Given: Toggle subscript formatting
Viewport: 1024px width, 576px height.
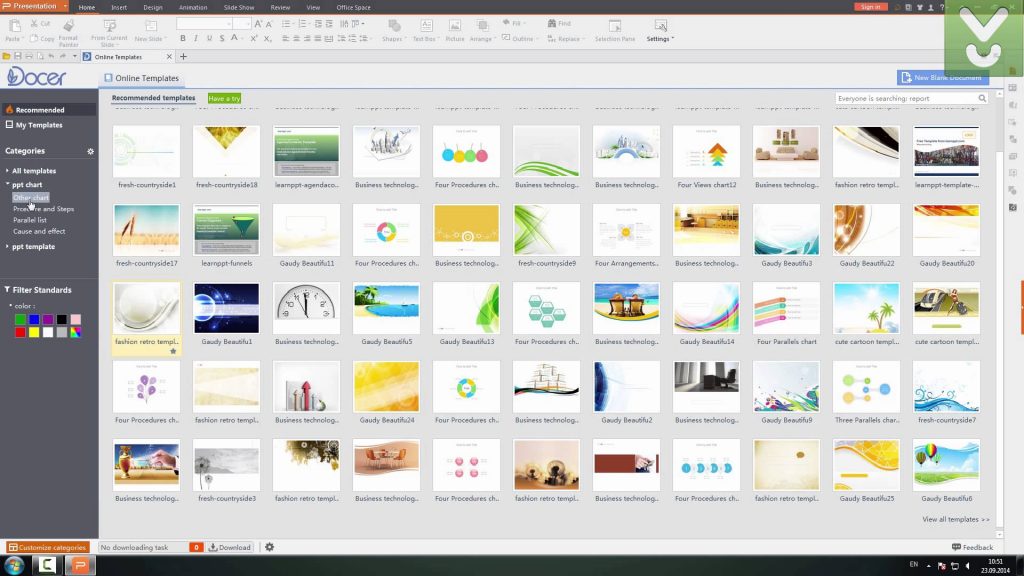Looking at the screenshot, I should coord(267,39).
